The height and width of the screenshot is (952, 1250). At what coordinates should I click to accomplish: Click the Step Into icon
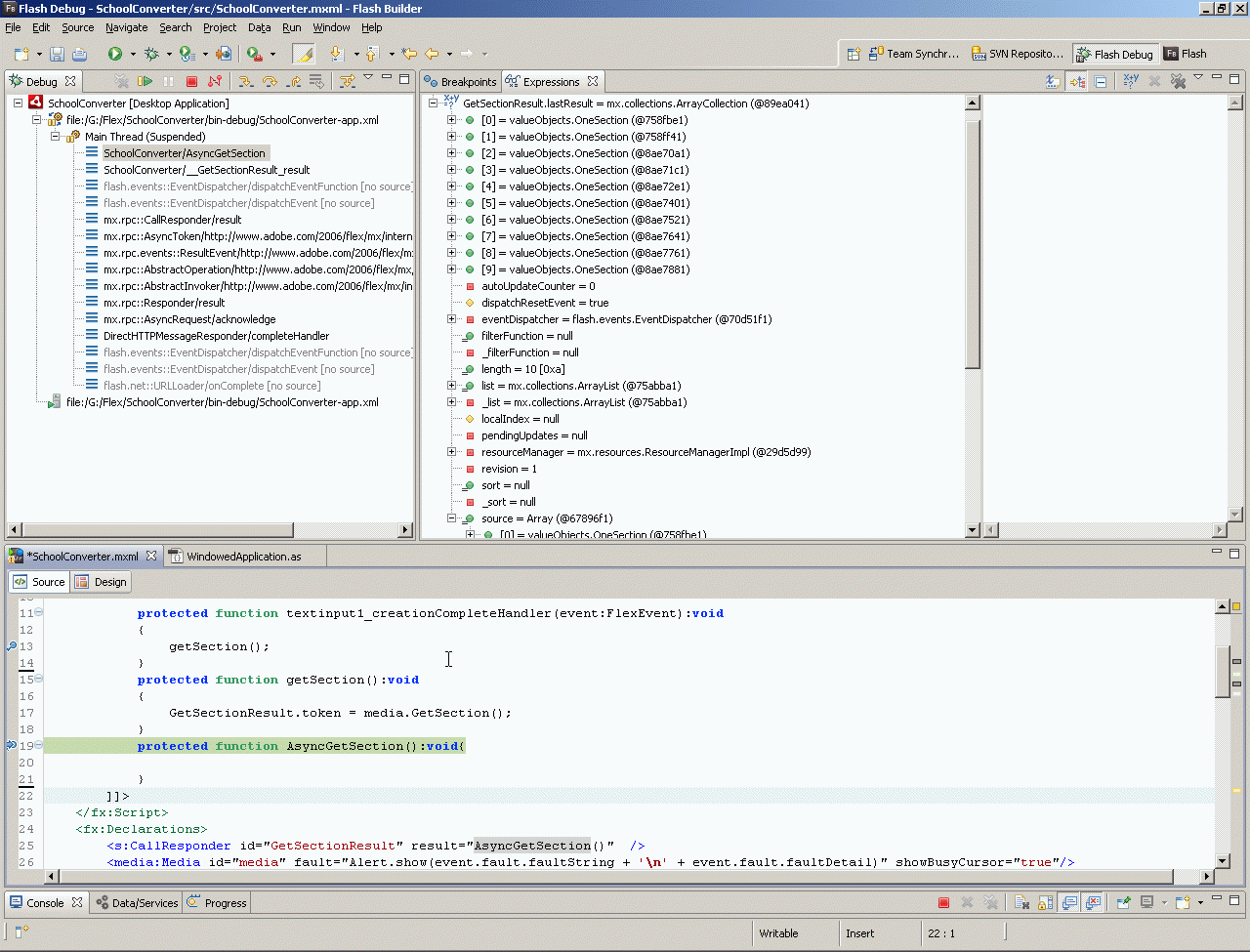point(246,82)
